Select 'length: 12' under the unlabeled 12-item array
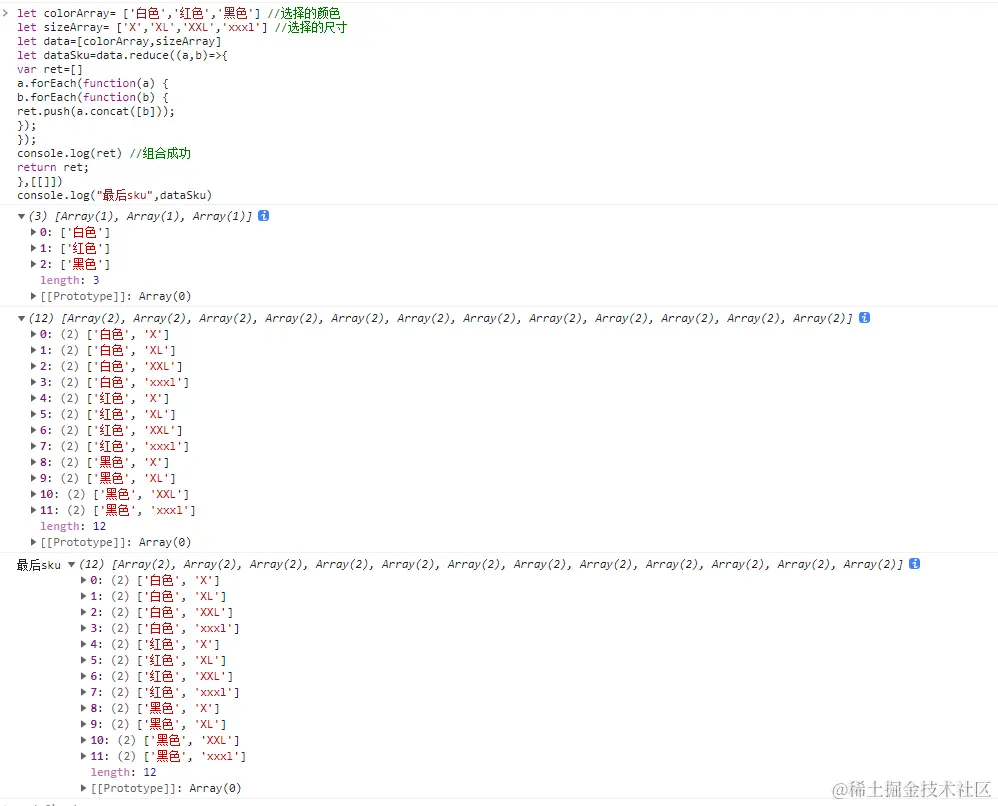The height and width of the screenshot is (806, 998). (x=73, y=526)
